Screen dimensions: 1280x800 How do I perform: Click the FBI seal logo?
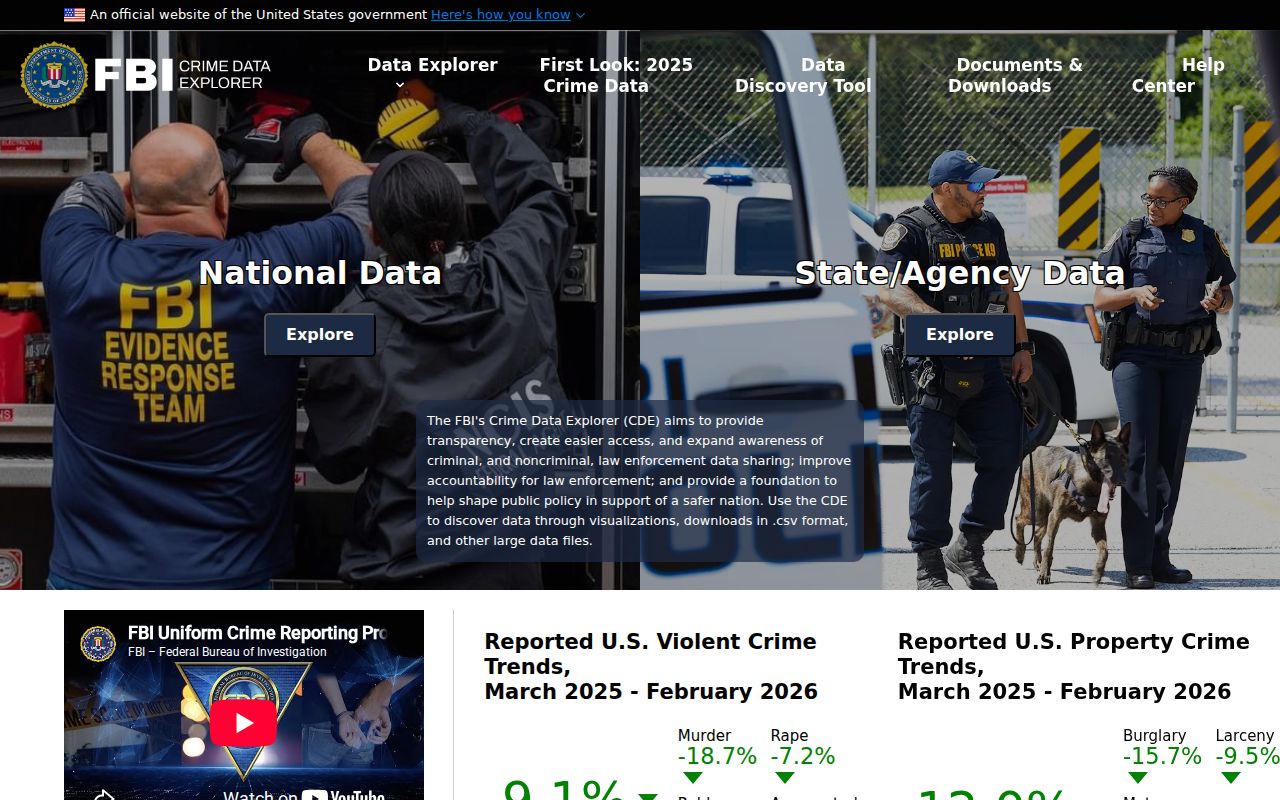[x=54, y=75]
